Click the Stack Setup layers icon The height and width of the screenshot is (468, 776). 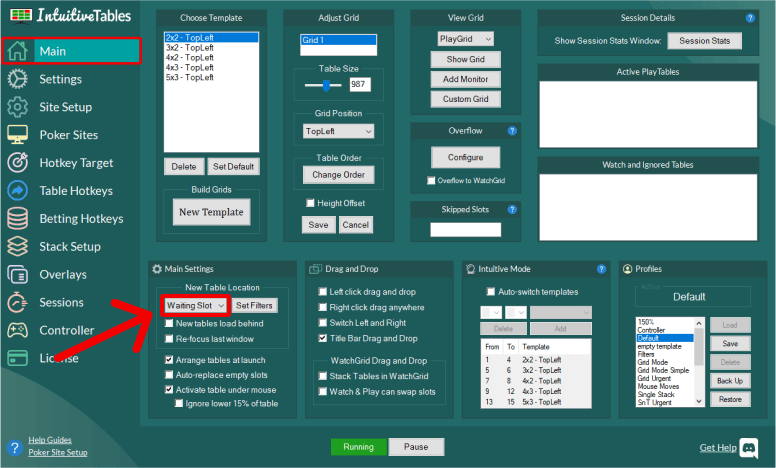tap(18, 246)
